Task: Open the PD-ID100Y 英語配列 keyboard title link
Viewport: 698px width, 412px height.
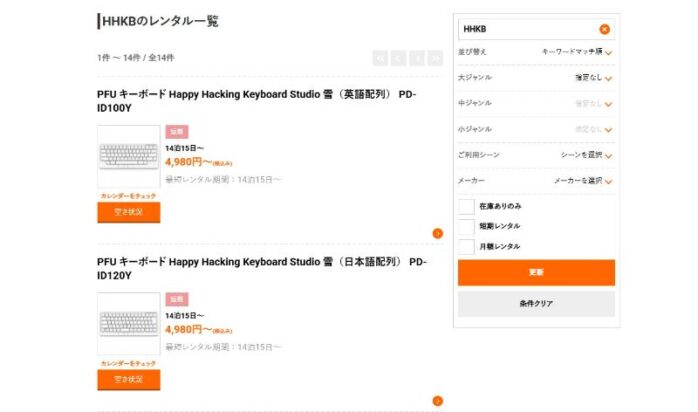Action: click(x=256, y=101)
